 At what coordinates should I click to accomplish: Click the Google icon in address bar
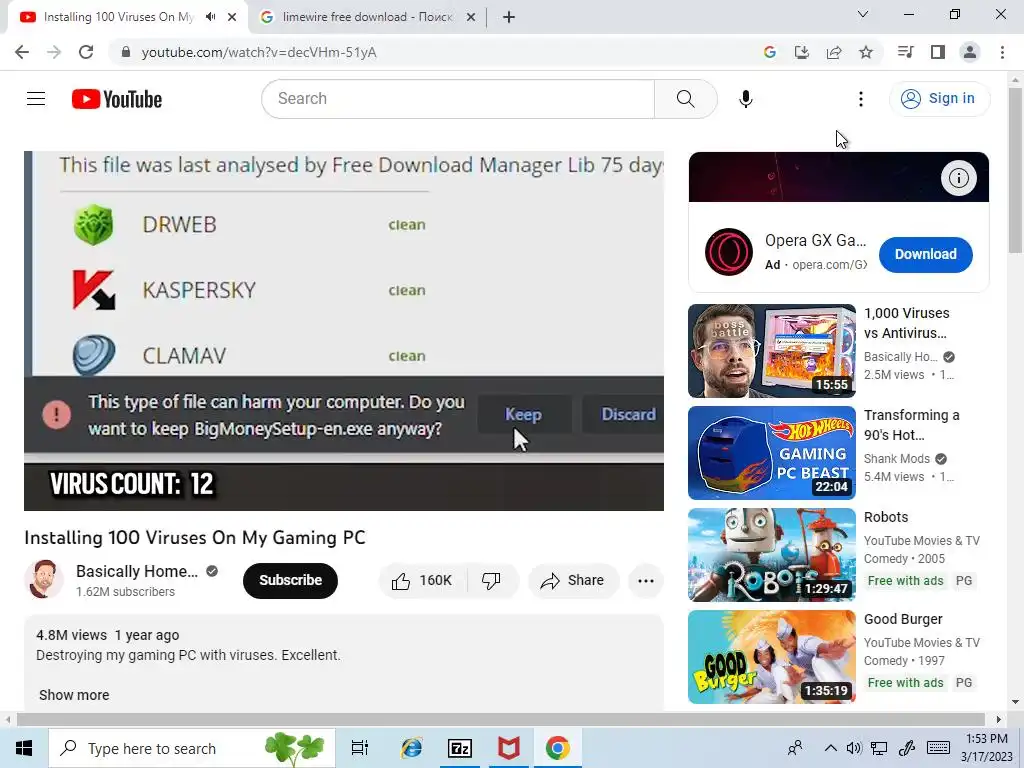point(770,52)
